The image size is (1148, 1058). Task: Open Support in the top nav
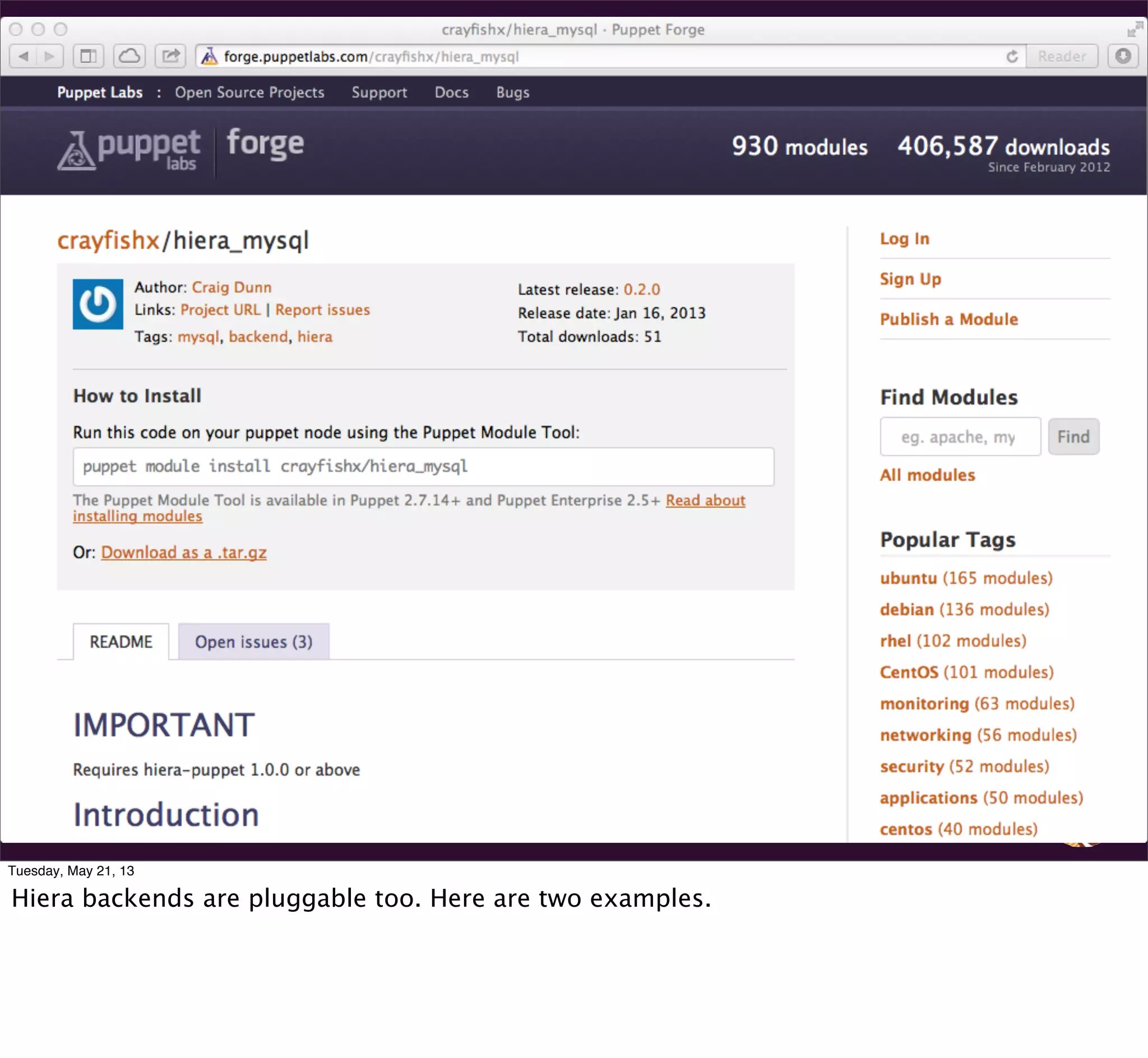pos(379,92)
